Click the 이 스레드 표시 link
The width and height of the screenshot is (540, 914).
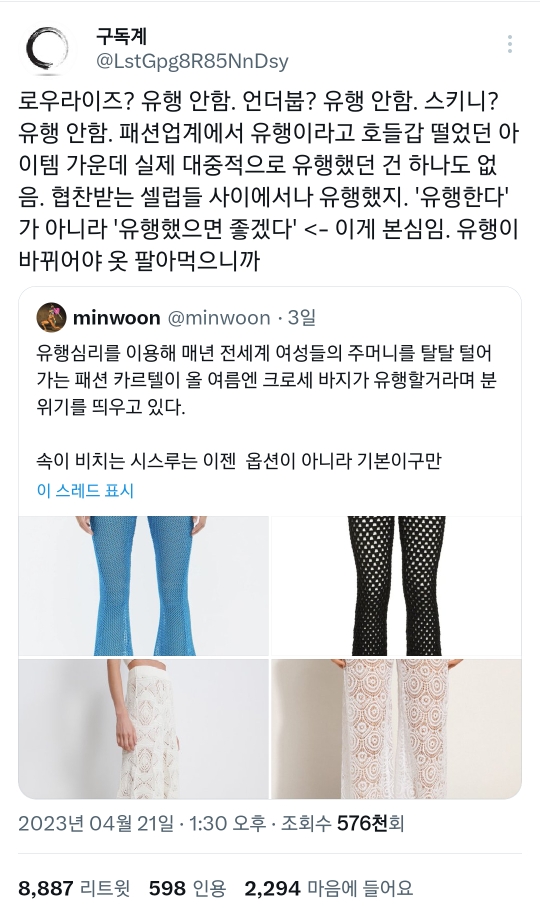[x=85, y=490]
